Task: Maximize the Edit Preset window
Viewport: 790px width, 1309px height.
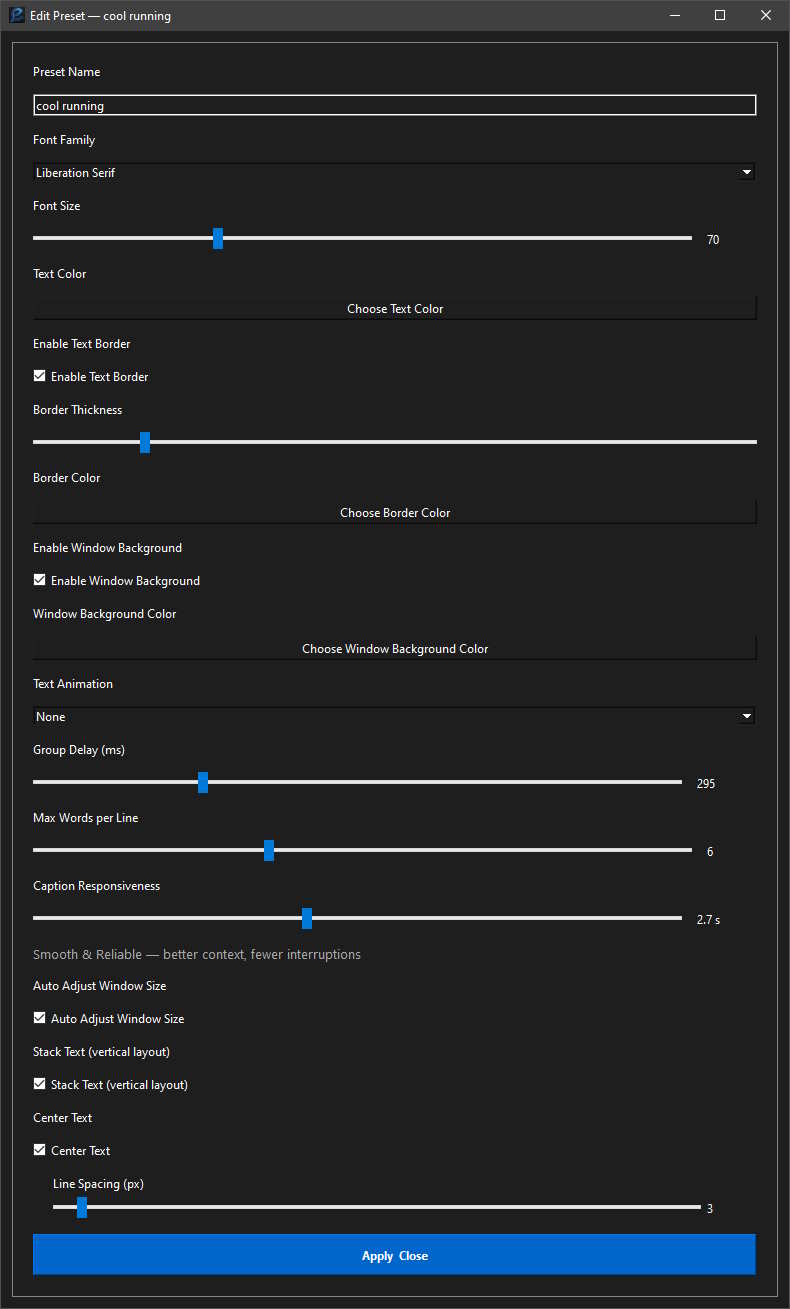Action: click(720, 15)
